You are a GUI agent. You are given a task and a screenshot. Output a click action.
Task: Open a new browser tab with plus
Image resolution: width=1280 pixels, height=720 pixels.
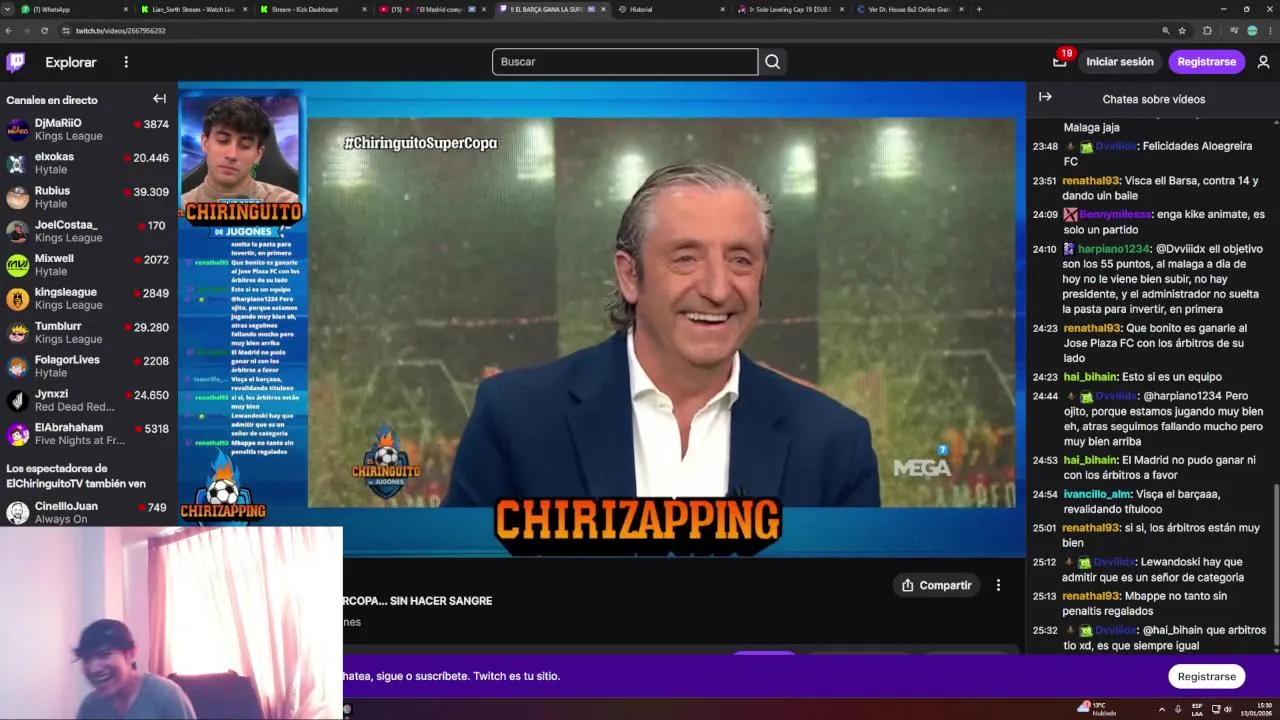click(x=979, y=9)
